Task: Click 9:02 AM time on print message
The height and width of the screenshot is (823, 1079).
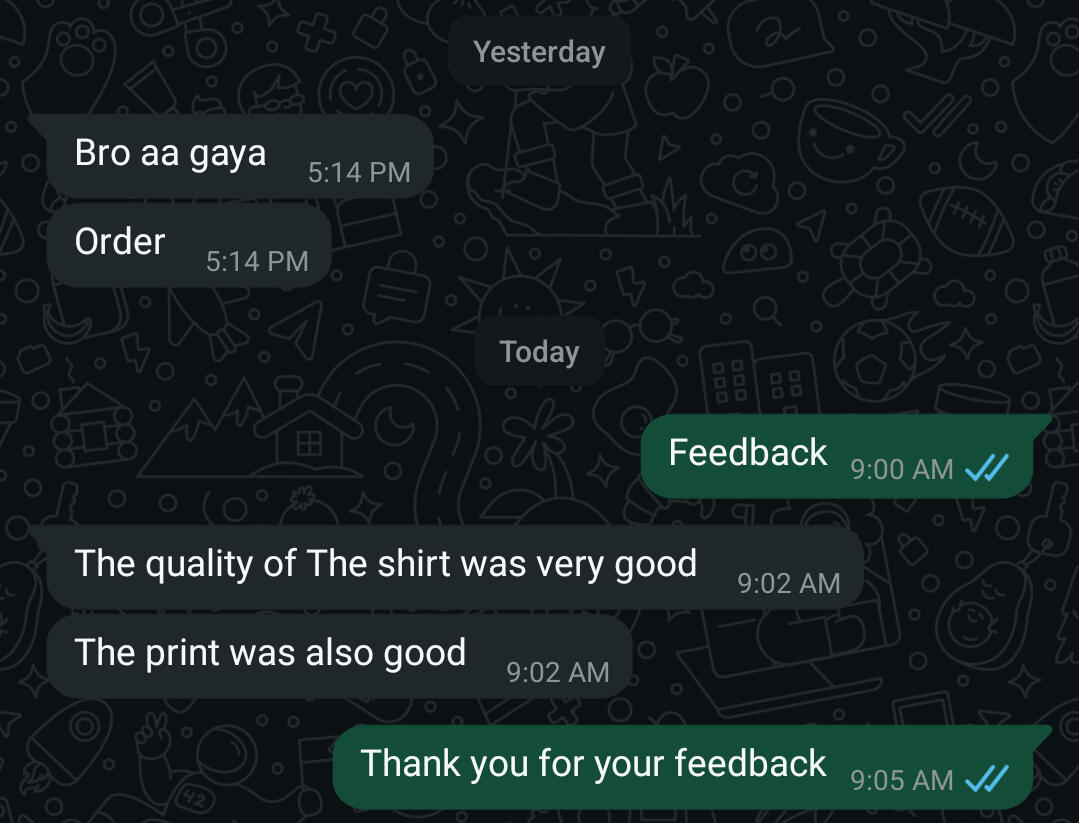Action: point(558,672)
